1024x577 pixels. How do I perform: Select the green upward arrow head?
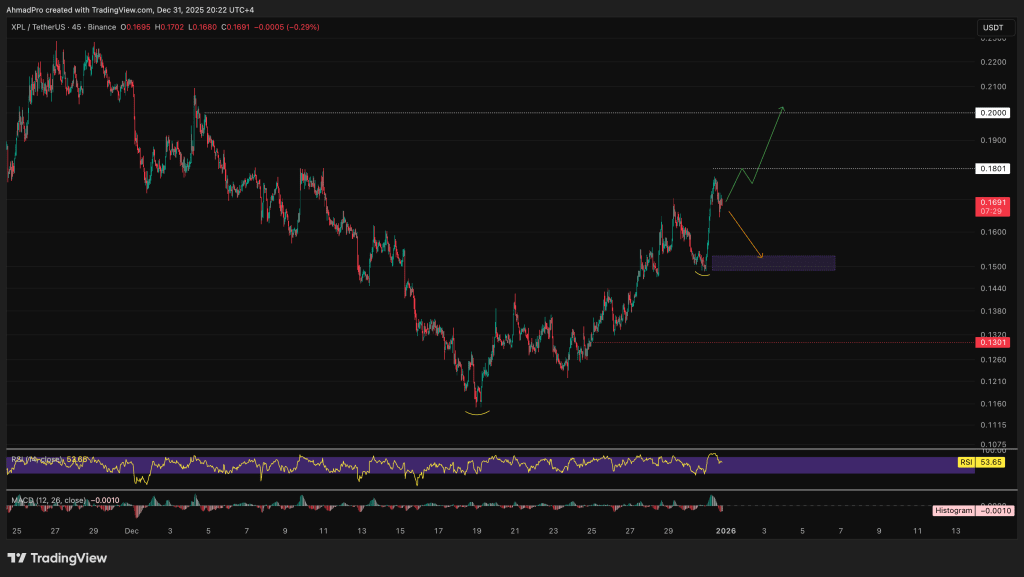click(782, 108)
